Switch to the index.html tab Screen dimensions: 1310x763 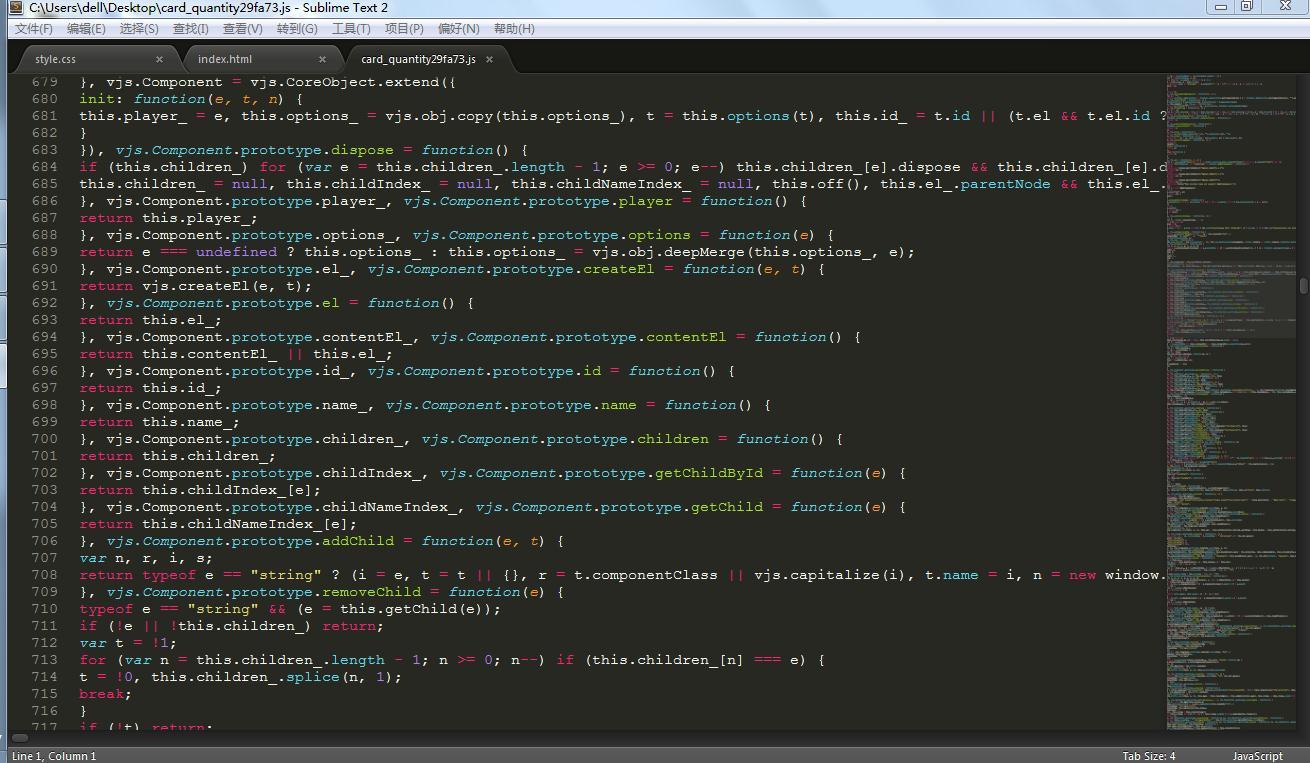coord(225,59)
